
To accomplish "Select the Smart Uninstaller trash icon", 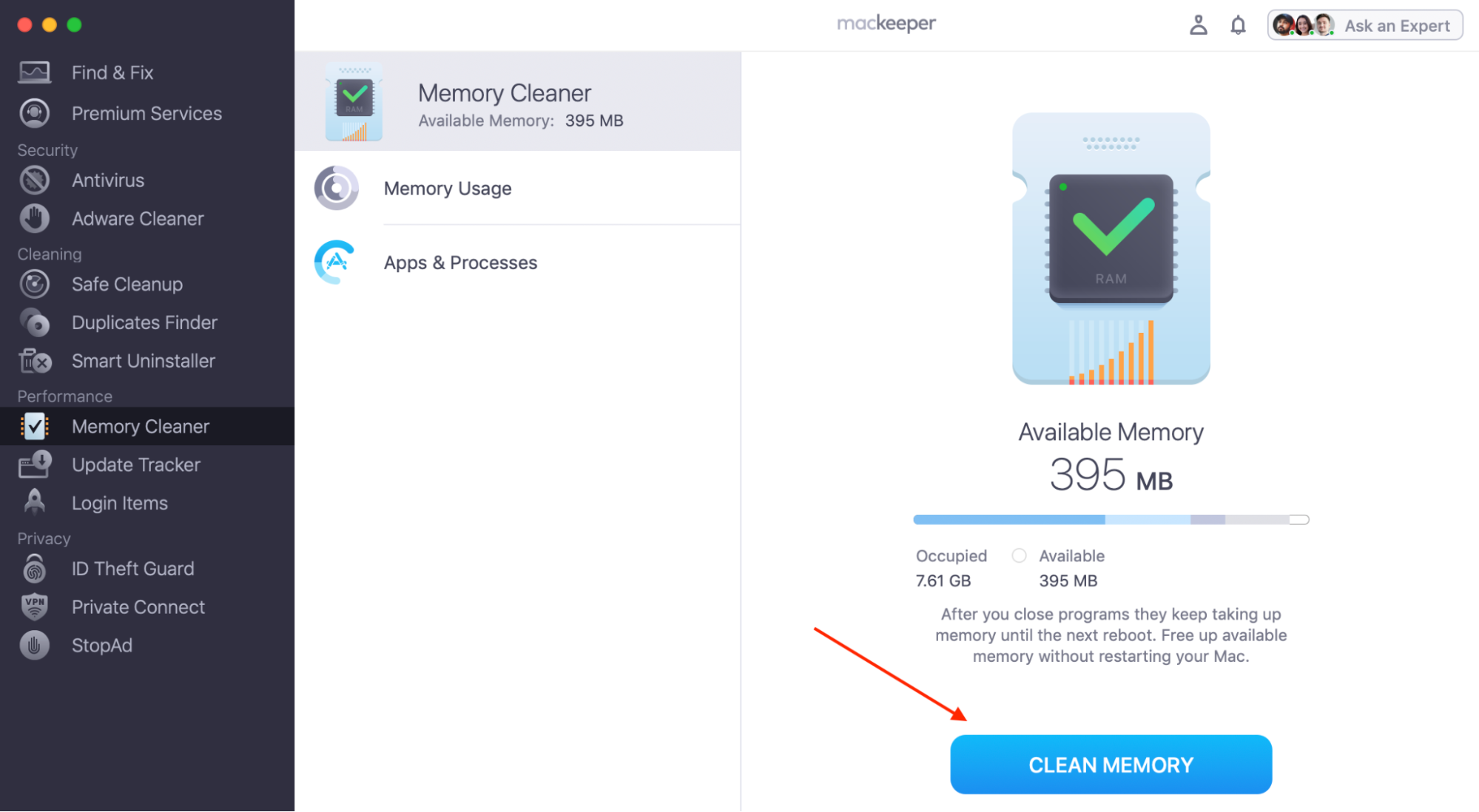I will (35, 362).
